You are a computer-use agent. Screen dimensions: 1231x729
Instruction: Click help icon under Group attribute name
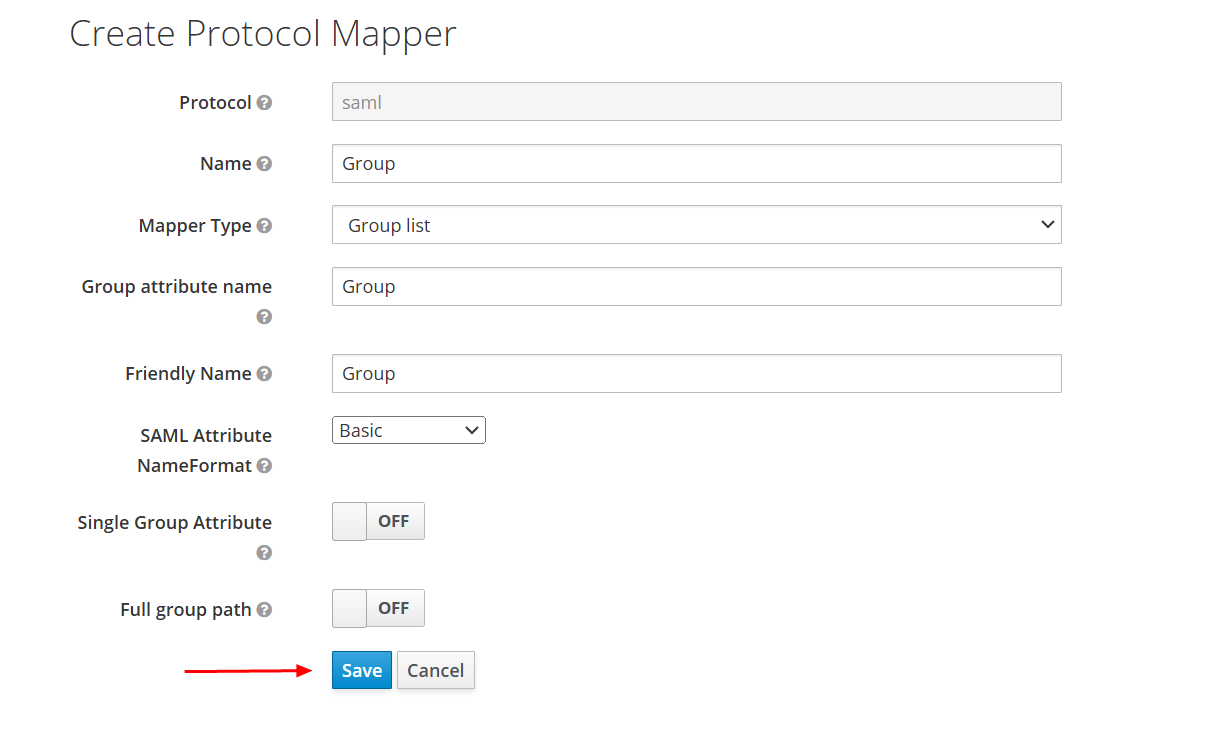(x=264, y=317)
